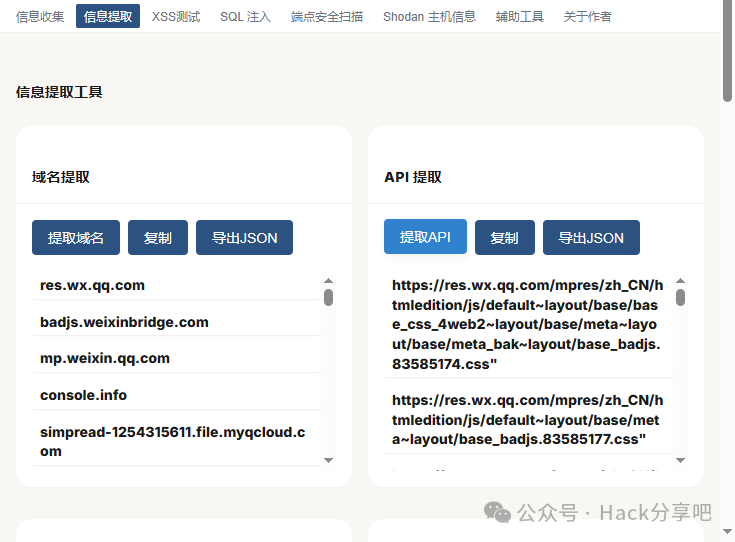
Task: Select the console.info domain entry
Action: 176,395
